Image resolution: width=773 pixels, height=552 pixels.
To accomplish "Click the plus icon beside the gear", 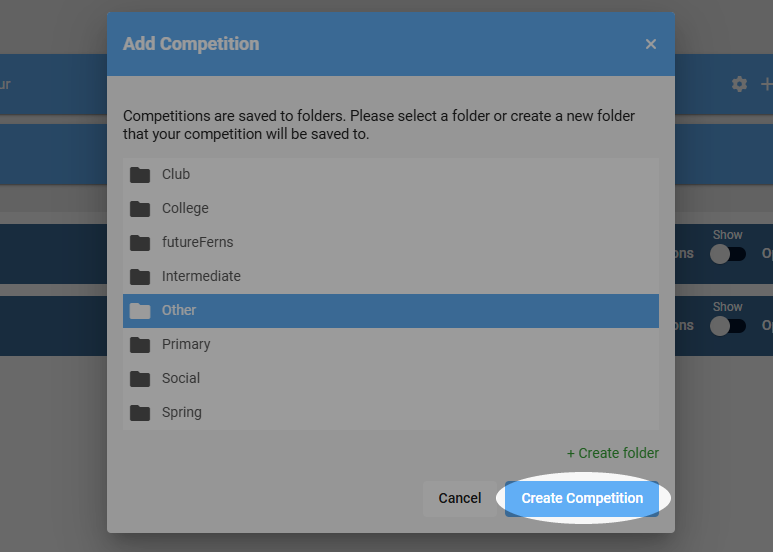I will (x=767, y=84).
